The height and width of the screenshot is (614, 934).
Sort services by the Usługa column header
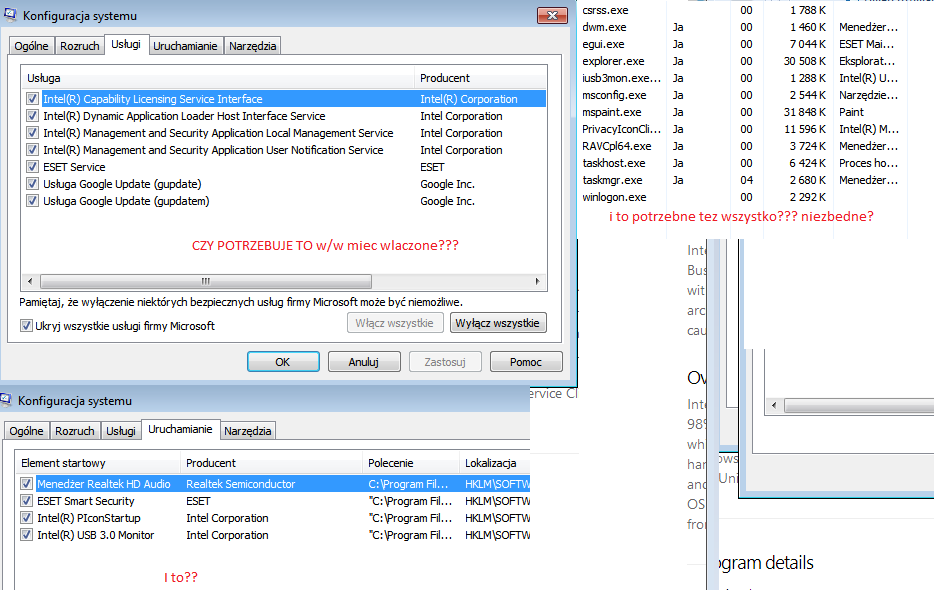(x=218, y=78)
